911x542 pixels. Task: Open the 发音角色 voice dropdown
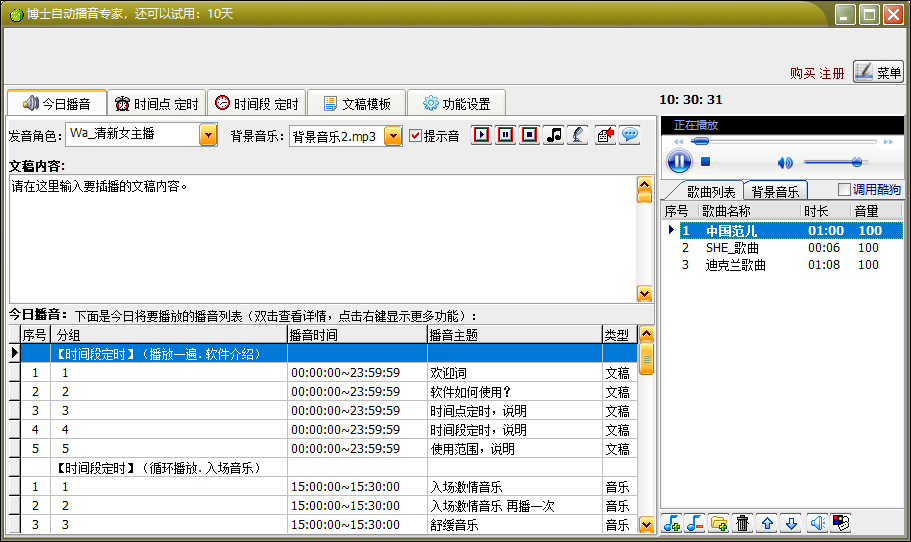pyautogui.click(x=208, y=135)
